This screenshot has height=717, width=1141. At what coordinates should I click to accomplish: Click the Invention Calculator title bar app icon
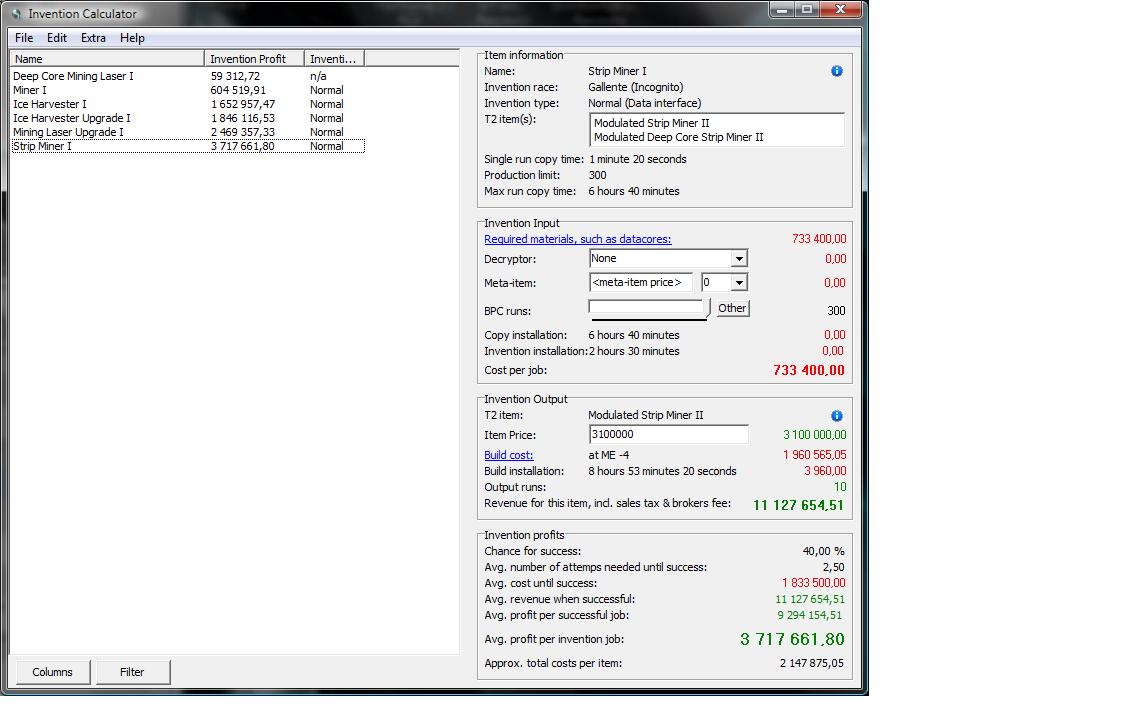[x=16, y=14]
